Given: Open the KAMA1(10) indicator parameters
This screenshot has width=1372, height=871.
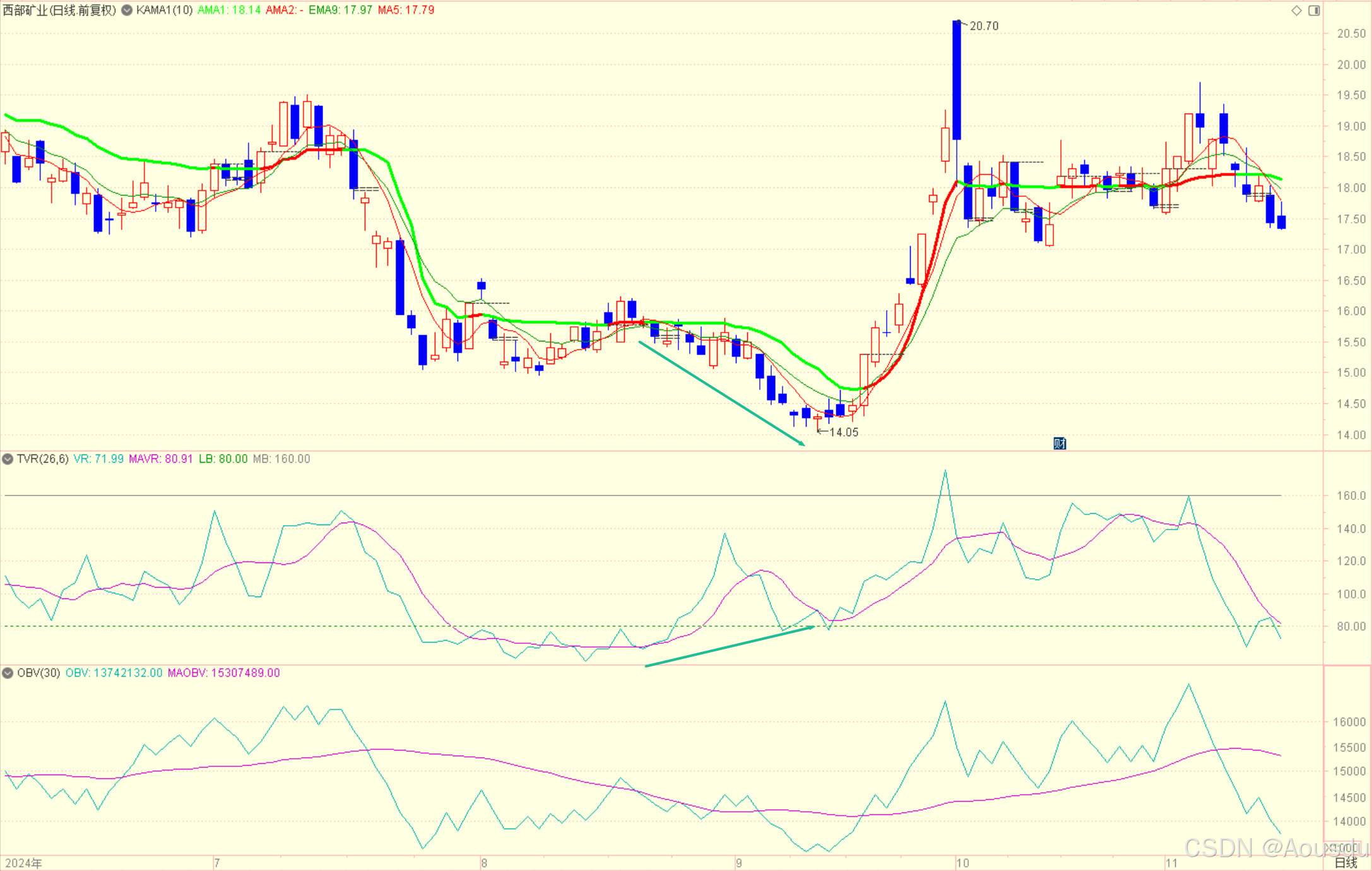Looking at the screenshot, I should [164, 10].
